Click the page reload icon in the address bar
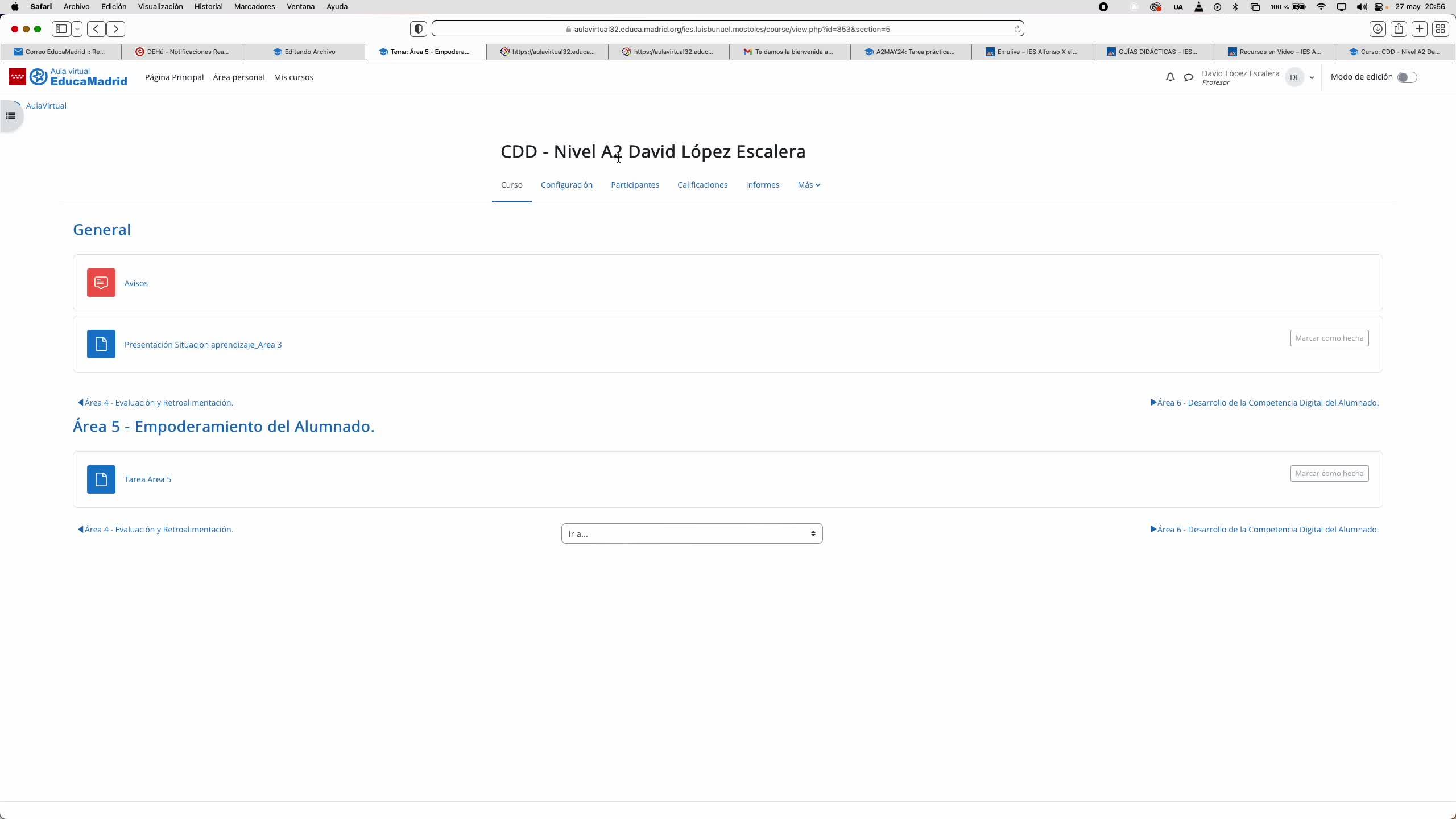Viewport: 1456px width, 819px height. tap(1017, 29)
